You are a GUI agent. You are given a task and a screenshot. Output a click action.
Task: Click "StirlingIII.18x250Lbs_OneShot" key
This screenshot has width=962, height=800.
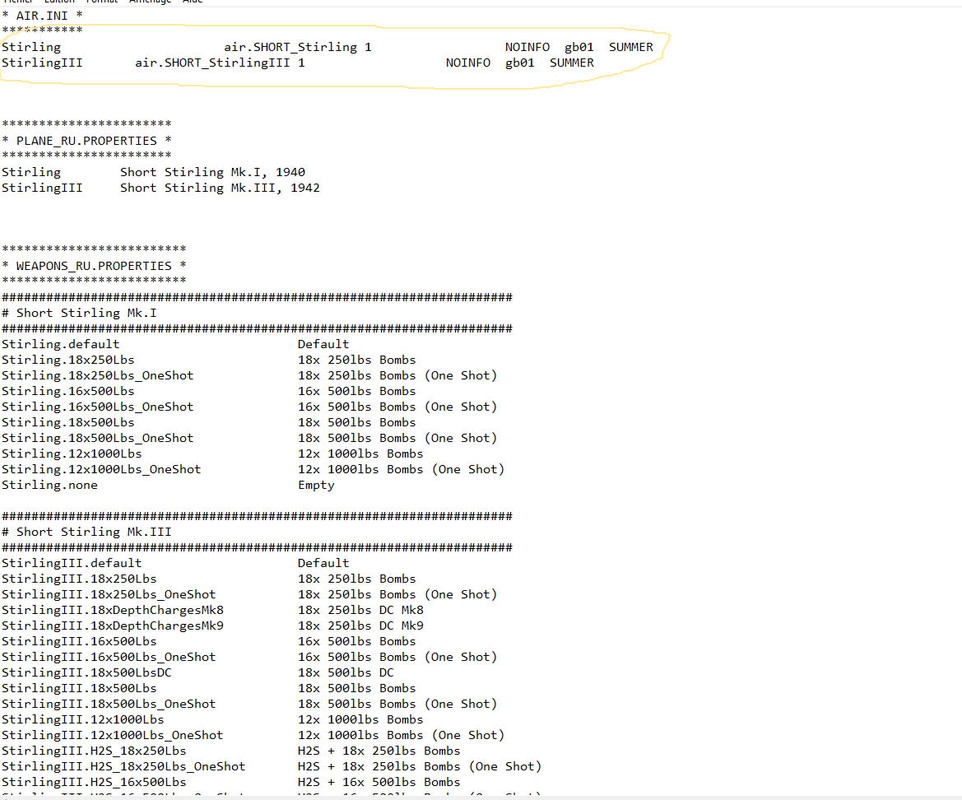tap(109, 594)
